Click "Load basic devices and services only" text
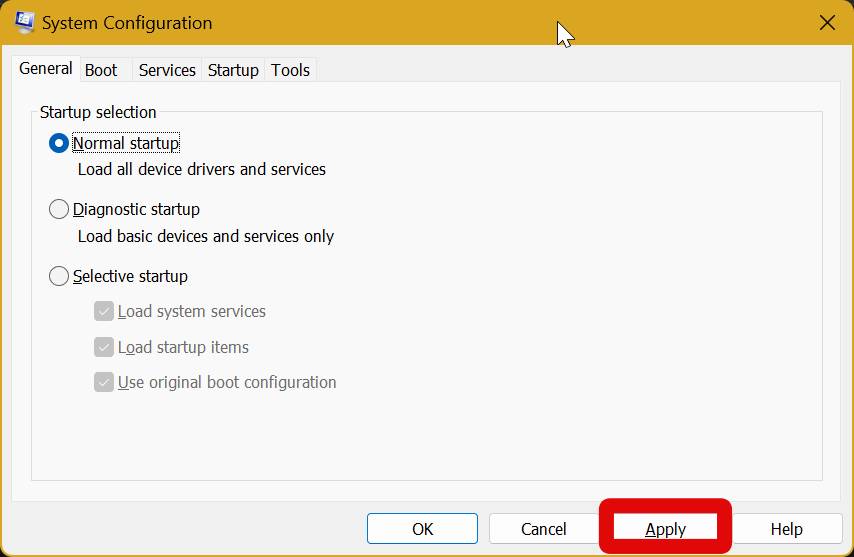 (206, 237)
